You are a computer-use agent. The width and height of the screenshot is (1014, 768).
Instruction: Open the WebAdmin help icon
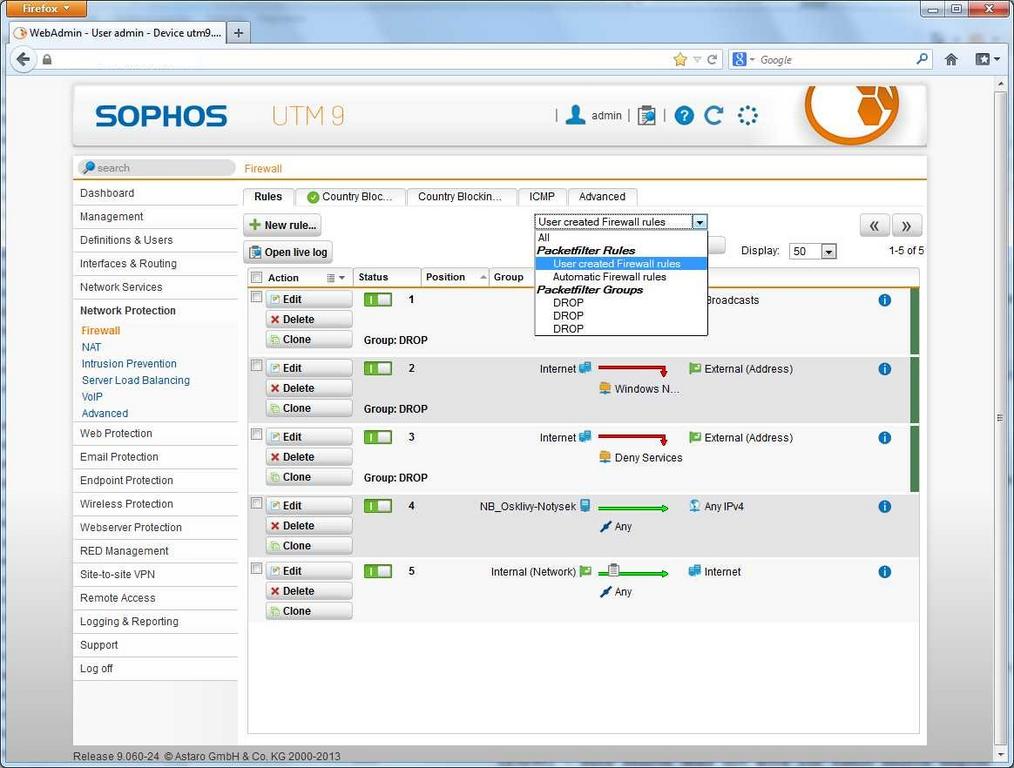[x=684, y=116]
